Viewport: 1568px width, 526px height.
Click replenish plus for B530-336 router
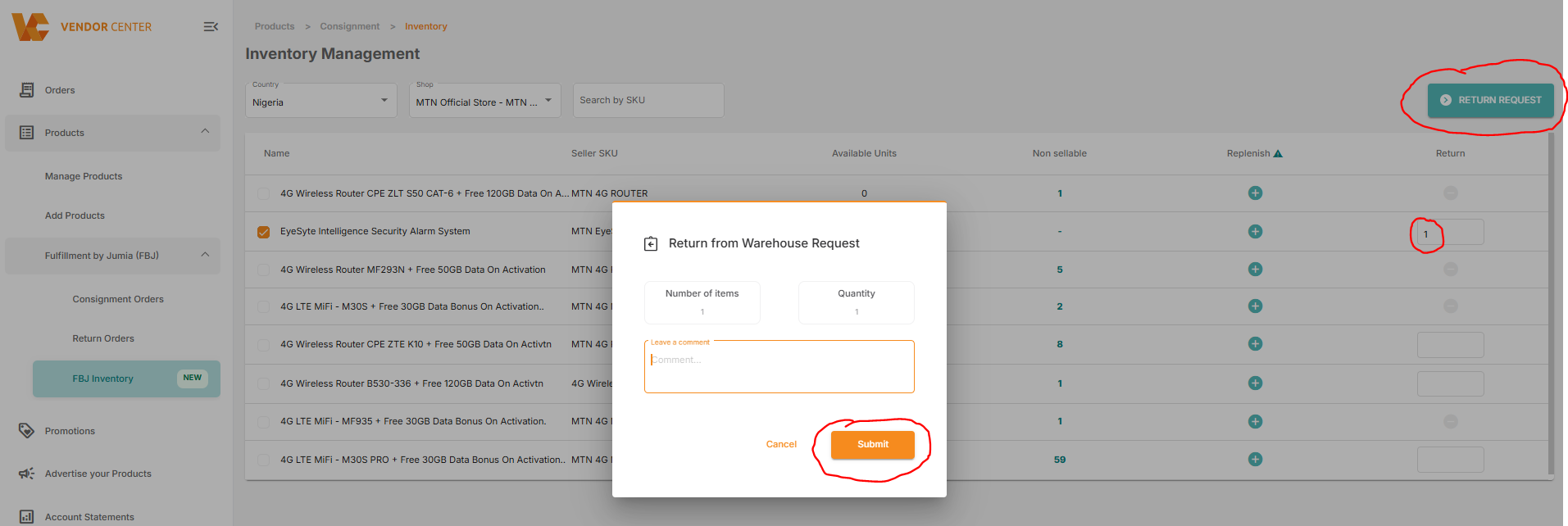click(x=1255, y=383)
